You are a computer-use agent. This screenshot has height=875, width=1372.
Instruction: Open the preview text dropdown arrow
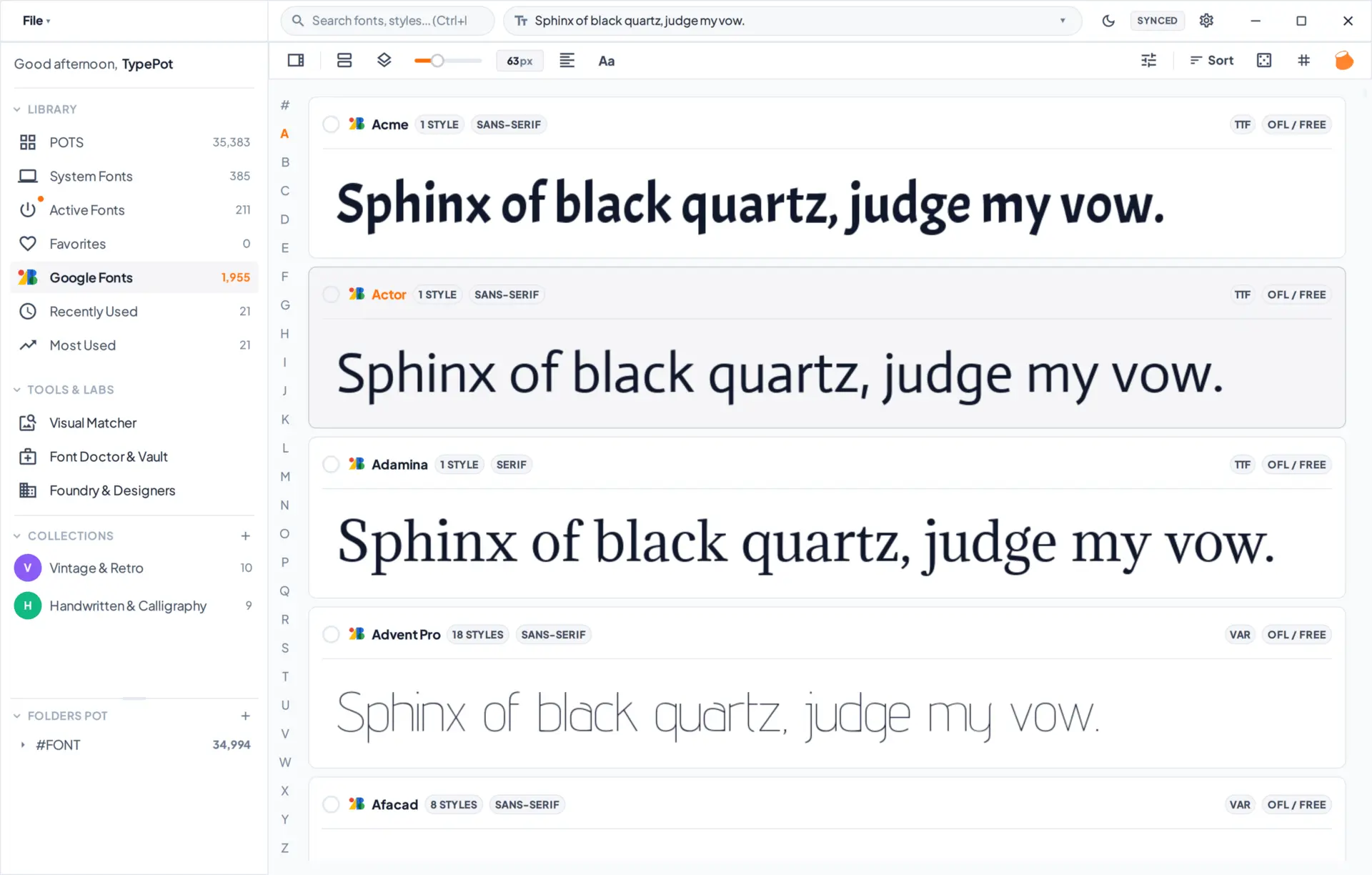click(1063, 21)
